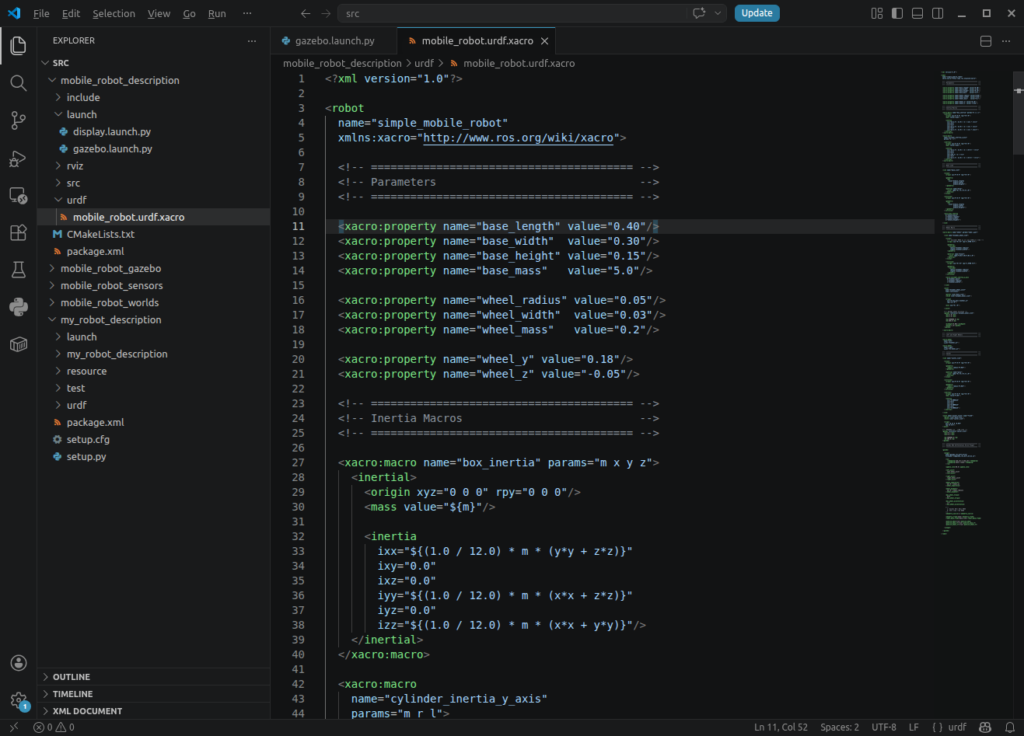The width and height of the screenshot is (1024, 736).
Task: Expand the mobile_robot_gazebo folder
Action: coord(153,268)
